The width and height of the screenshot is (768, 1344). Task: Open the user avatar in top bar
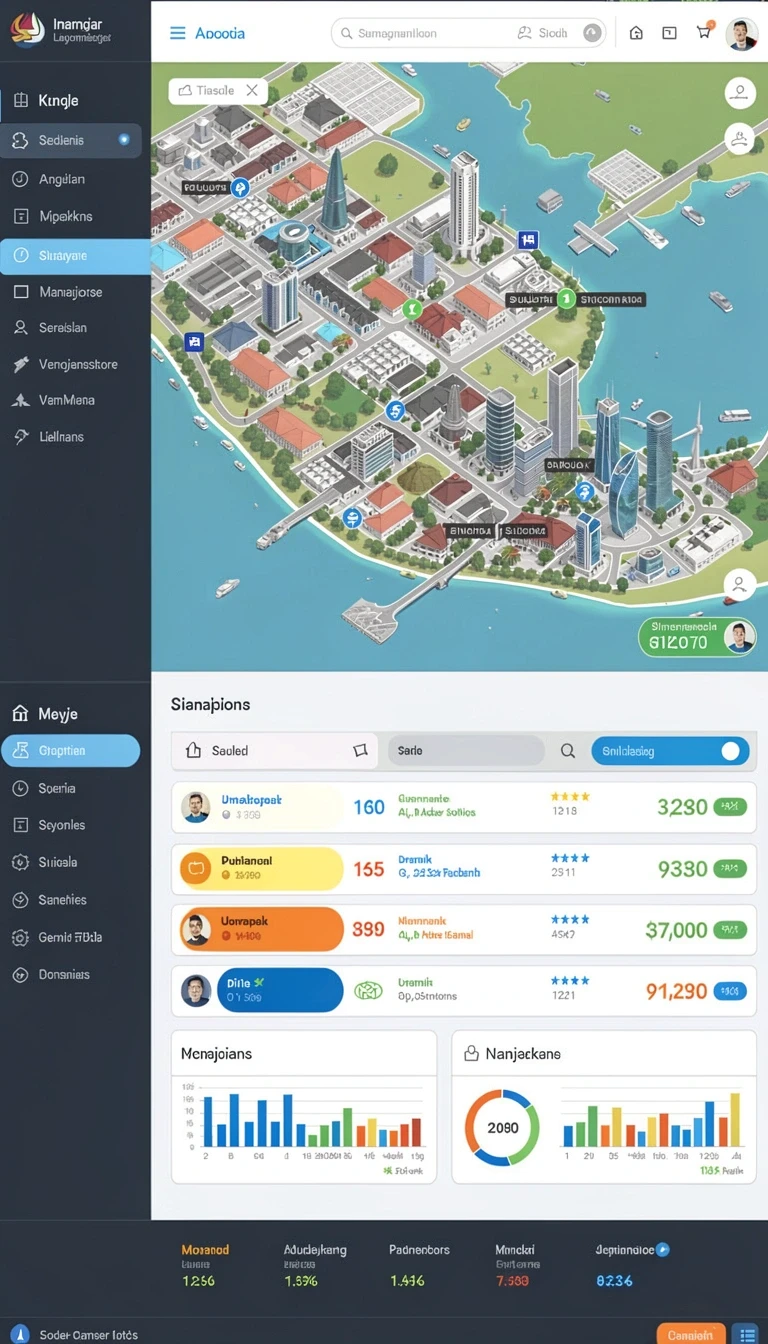741,34
